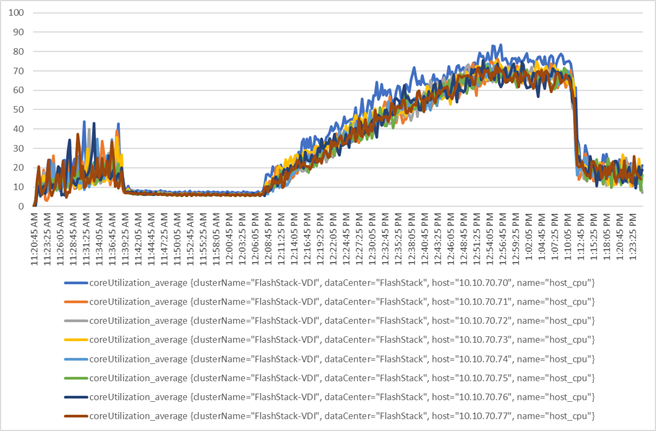Click the y-axis label 90
The width and height of the screenshot is (656, 431).
pos(19,32)
